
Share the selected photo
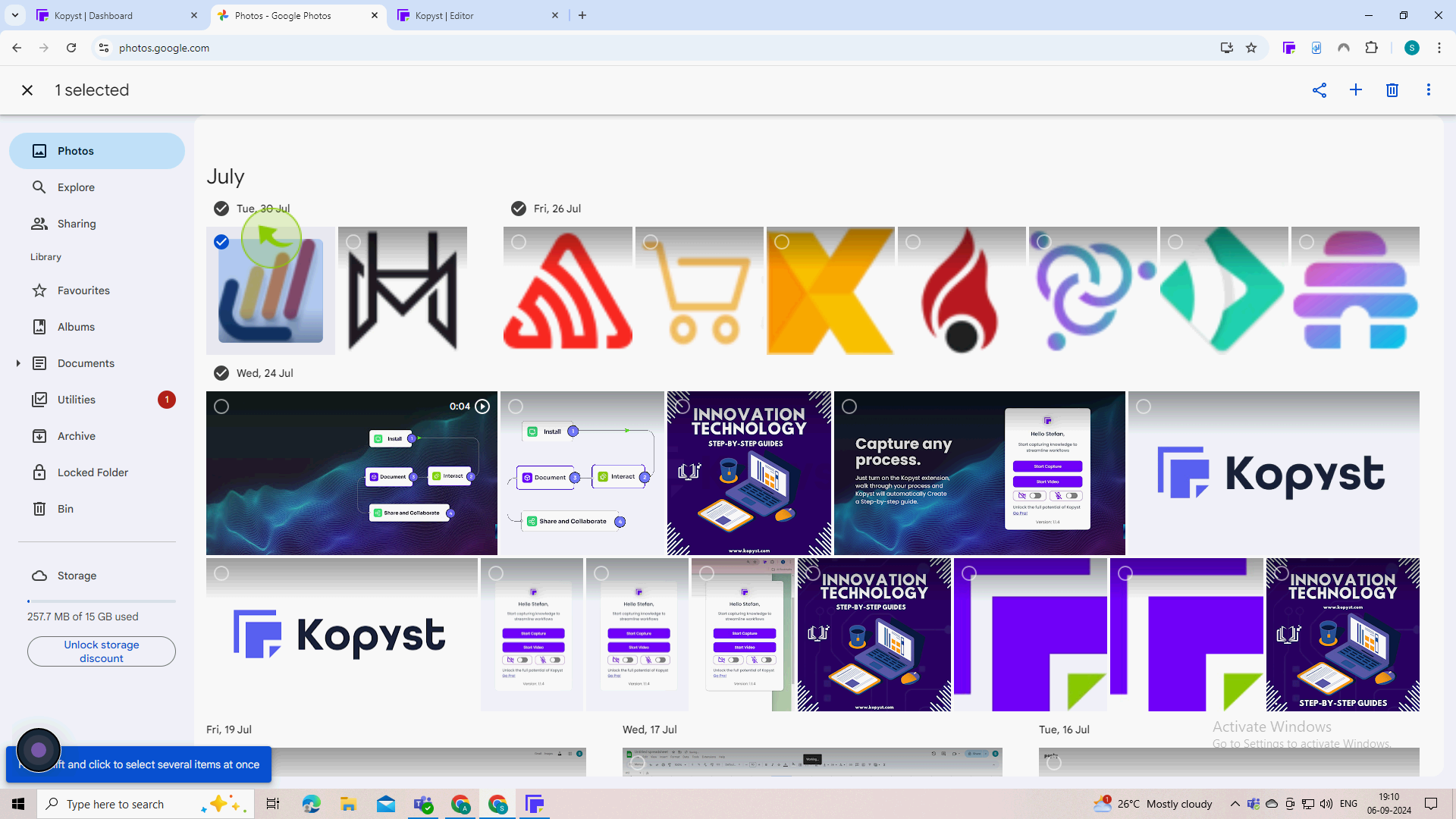pyautogui.click(x=1319, y=90)
